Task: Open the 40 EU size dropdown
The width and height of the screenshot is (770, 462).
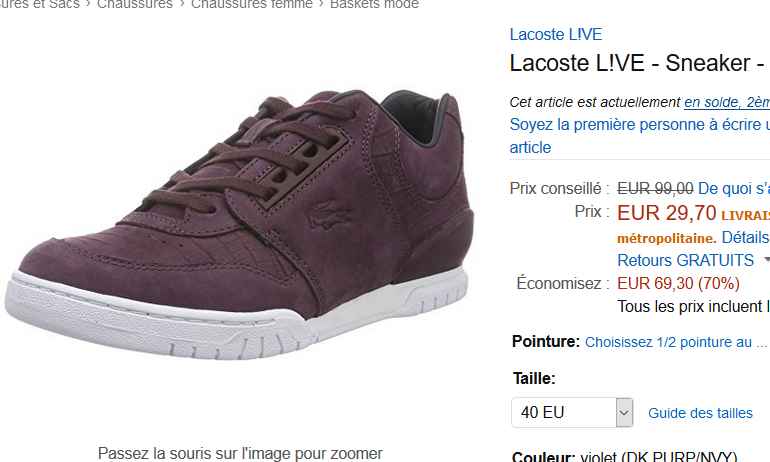Action: click(572, 412)
